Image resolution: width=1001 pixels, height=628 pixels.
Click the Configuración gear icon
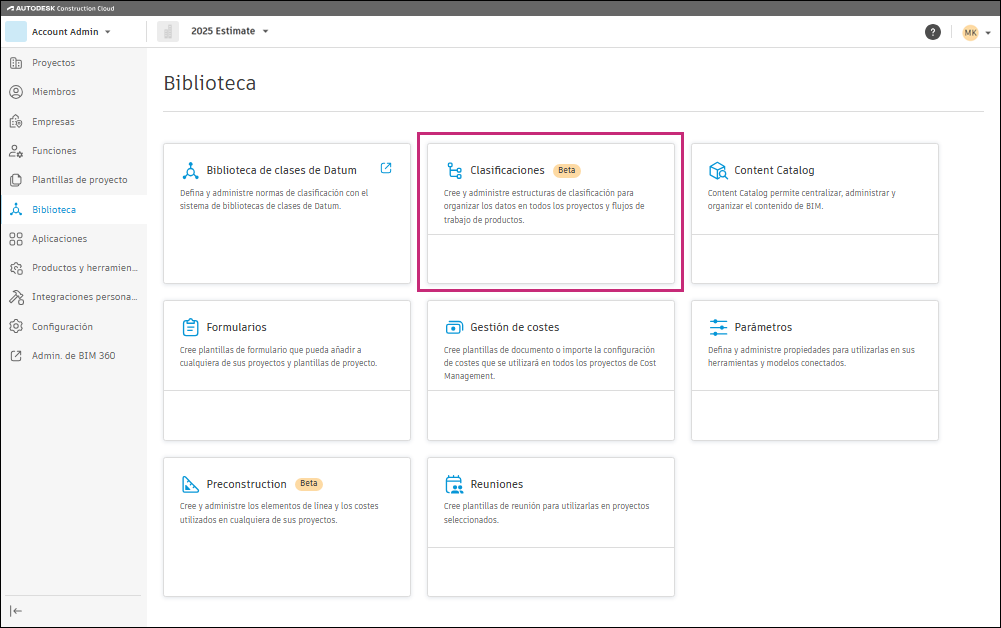coord(16,326)
